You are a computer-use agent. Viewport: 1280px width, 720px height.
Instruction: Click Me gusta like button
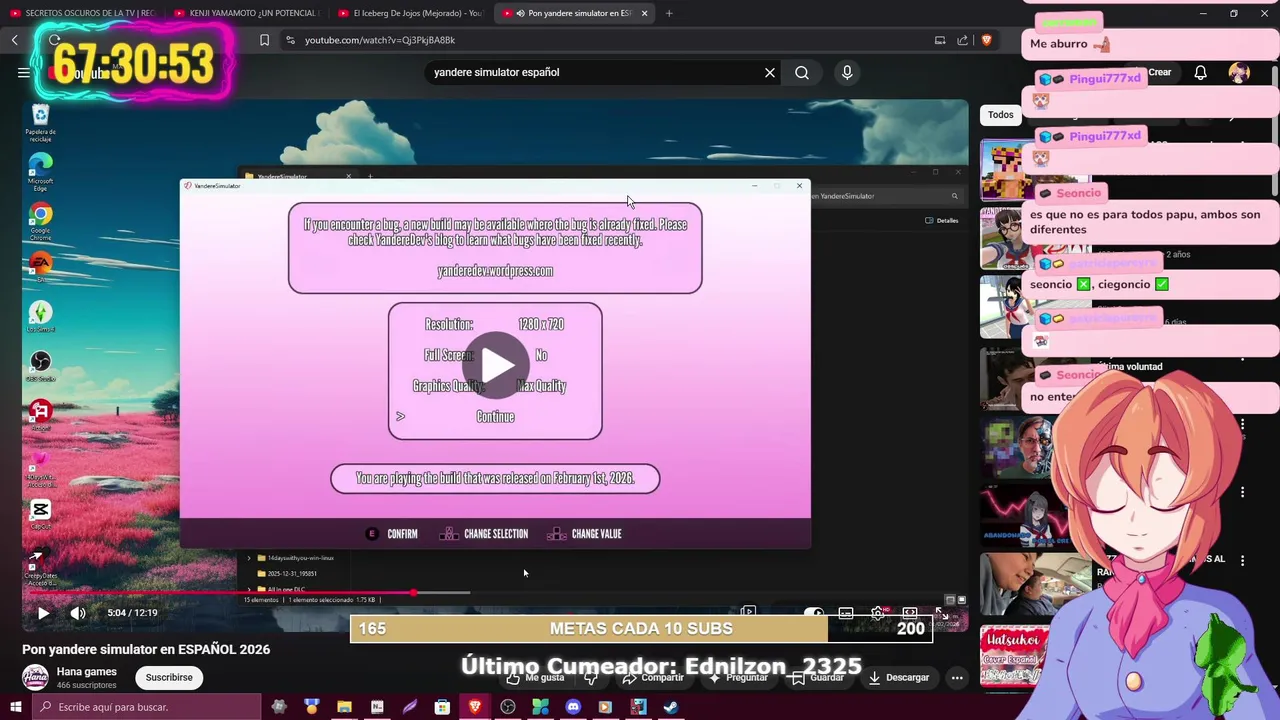point(536,677)
